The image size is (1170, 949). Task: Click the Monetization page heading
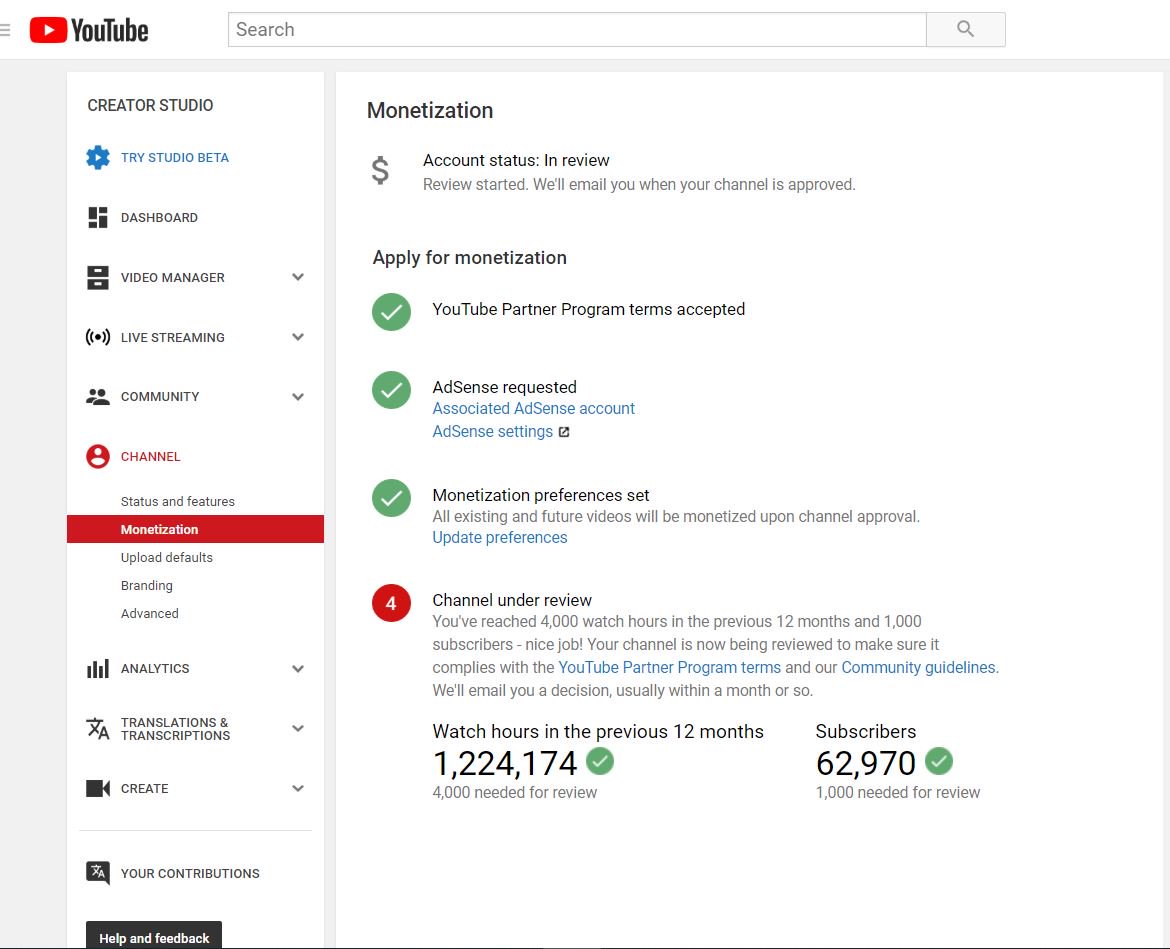click(430, 110)
